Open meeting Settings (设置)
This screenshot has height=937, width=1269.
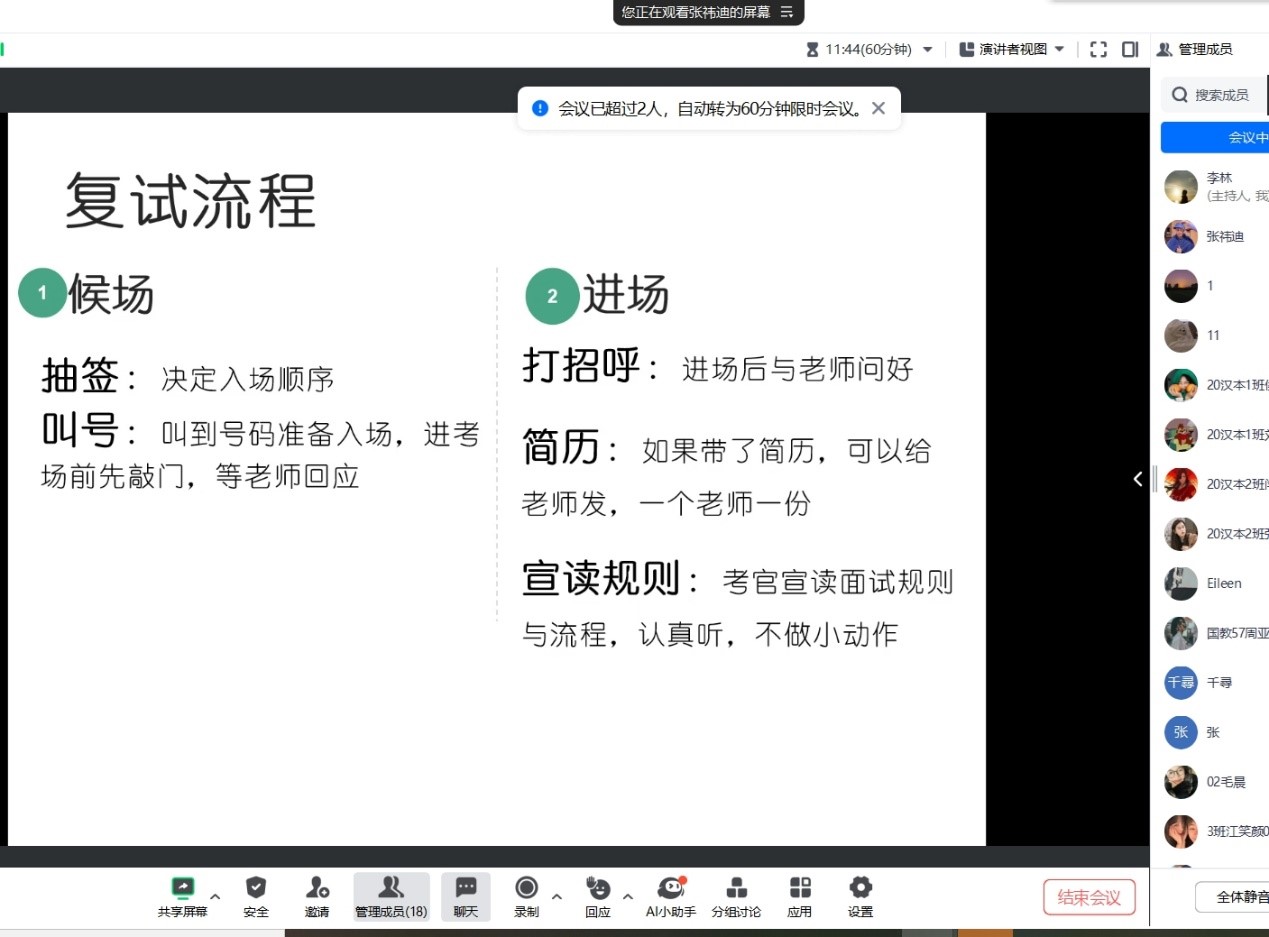pos(860,888)
